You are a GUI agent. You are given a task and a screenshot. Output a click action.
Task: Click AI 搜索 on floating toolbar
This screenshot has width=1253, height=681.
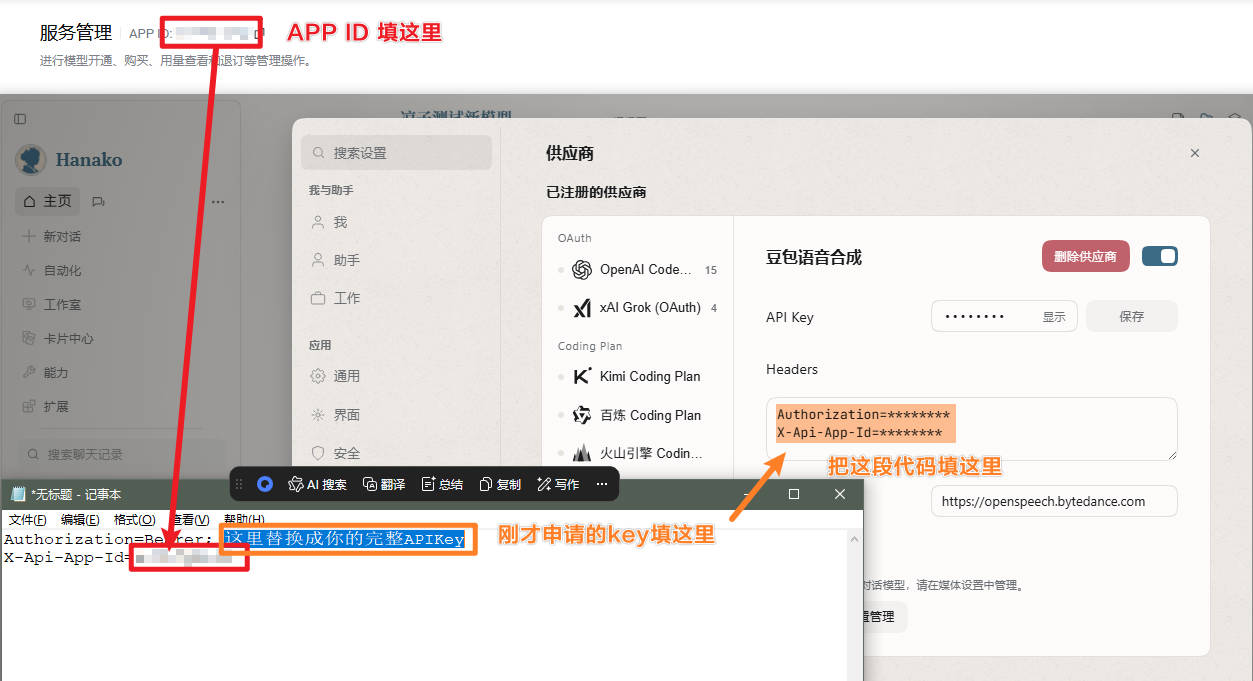[317, 484]
